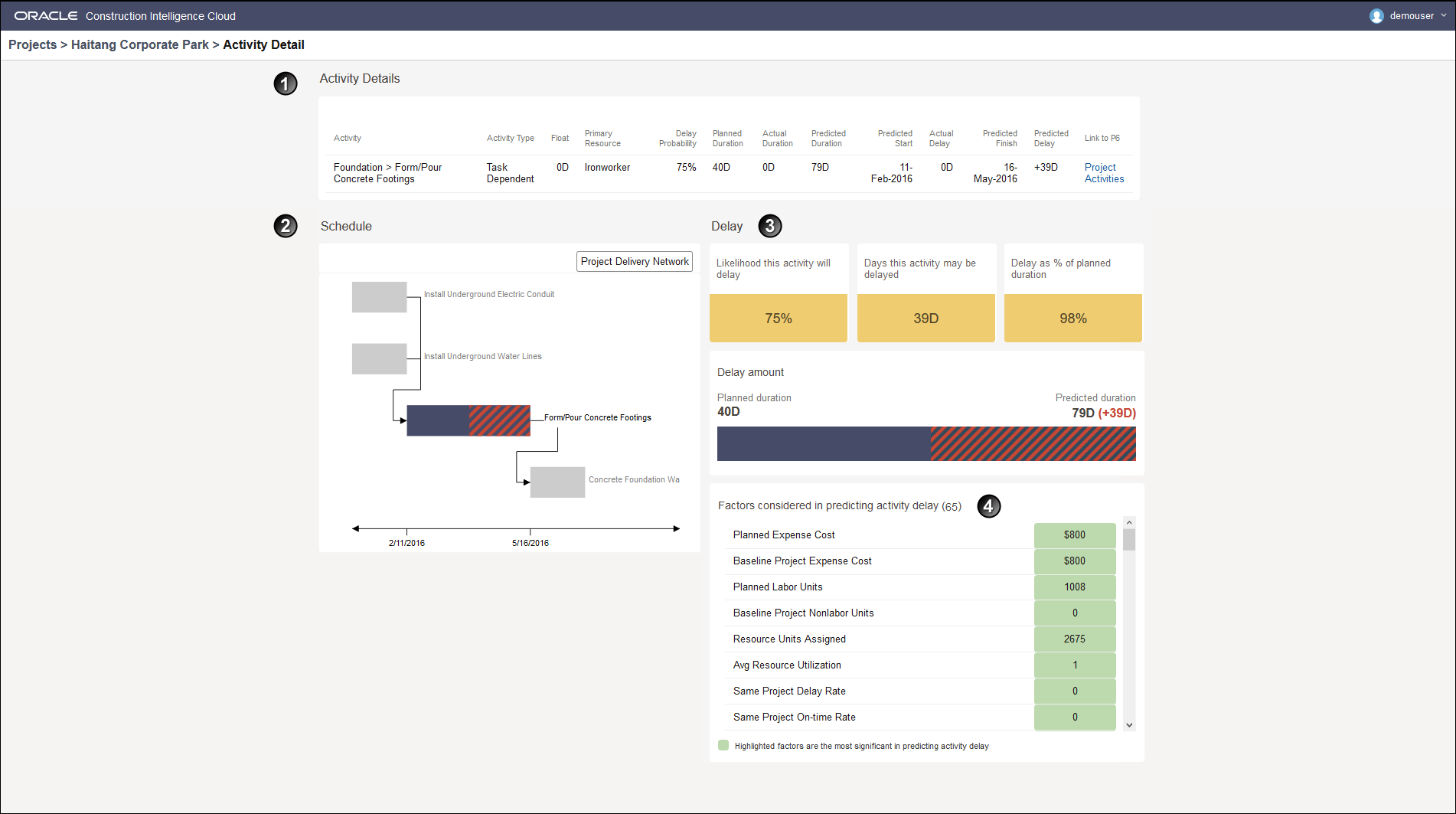Click the 75% delay likelihood tile
The image size is (1456, 814).
(x=779, y=318)
